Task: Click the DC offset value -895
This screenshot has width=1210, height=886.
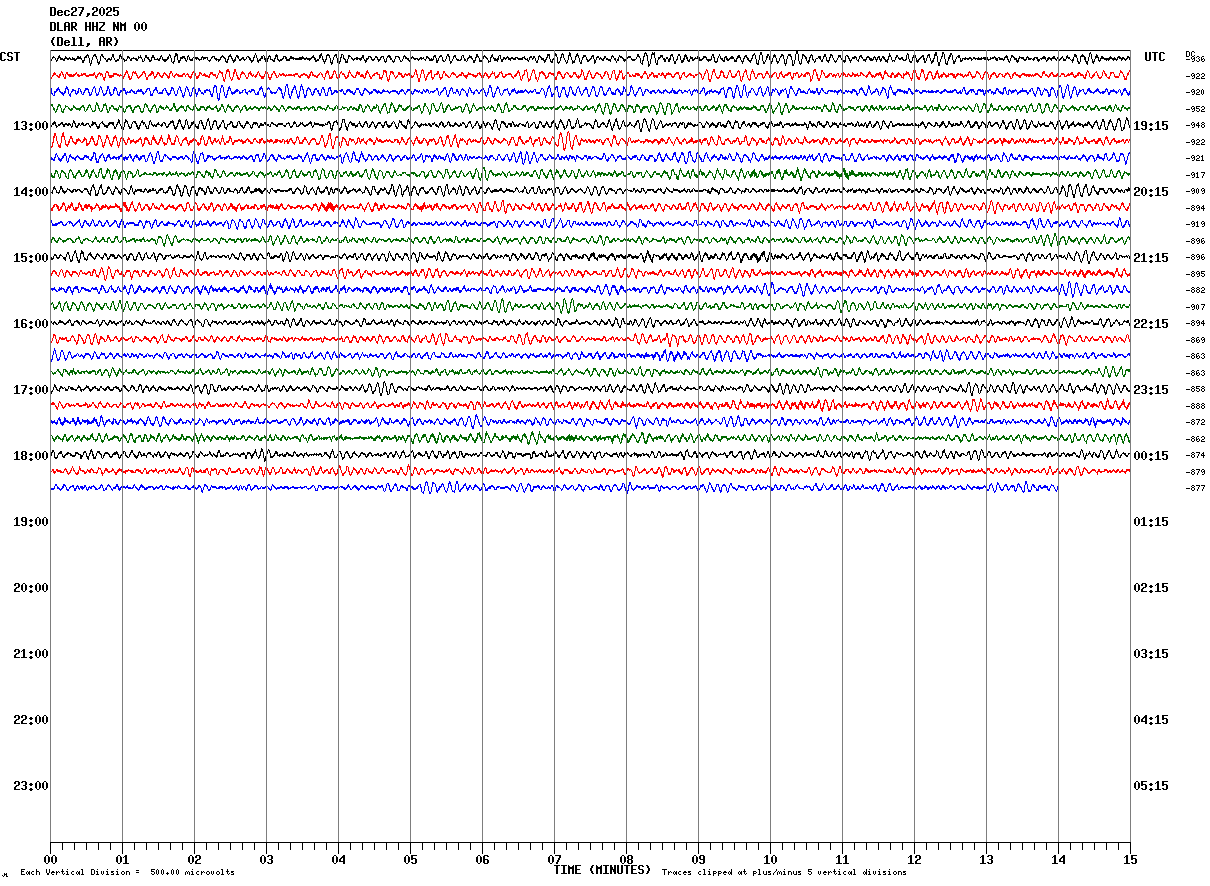Action: [x=1195, y=274]
